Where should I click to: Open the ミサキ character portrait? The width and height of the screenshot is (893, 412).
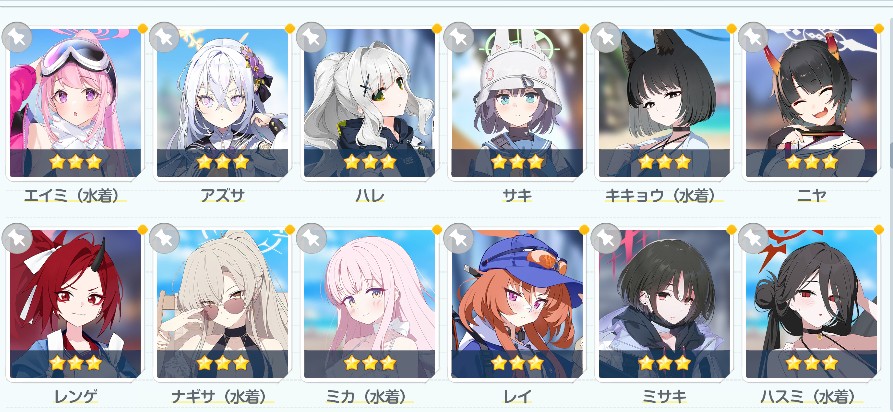tap(664, 304)
